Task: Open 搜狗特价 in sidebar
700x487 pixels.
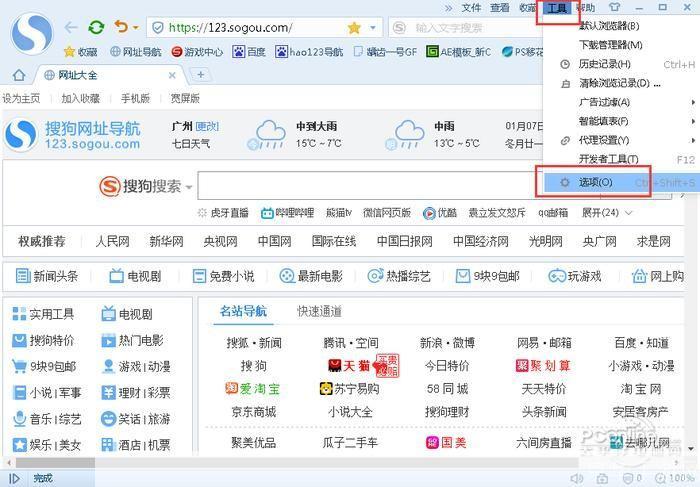Action: point(43,341)
